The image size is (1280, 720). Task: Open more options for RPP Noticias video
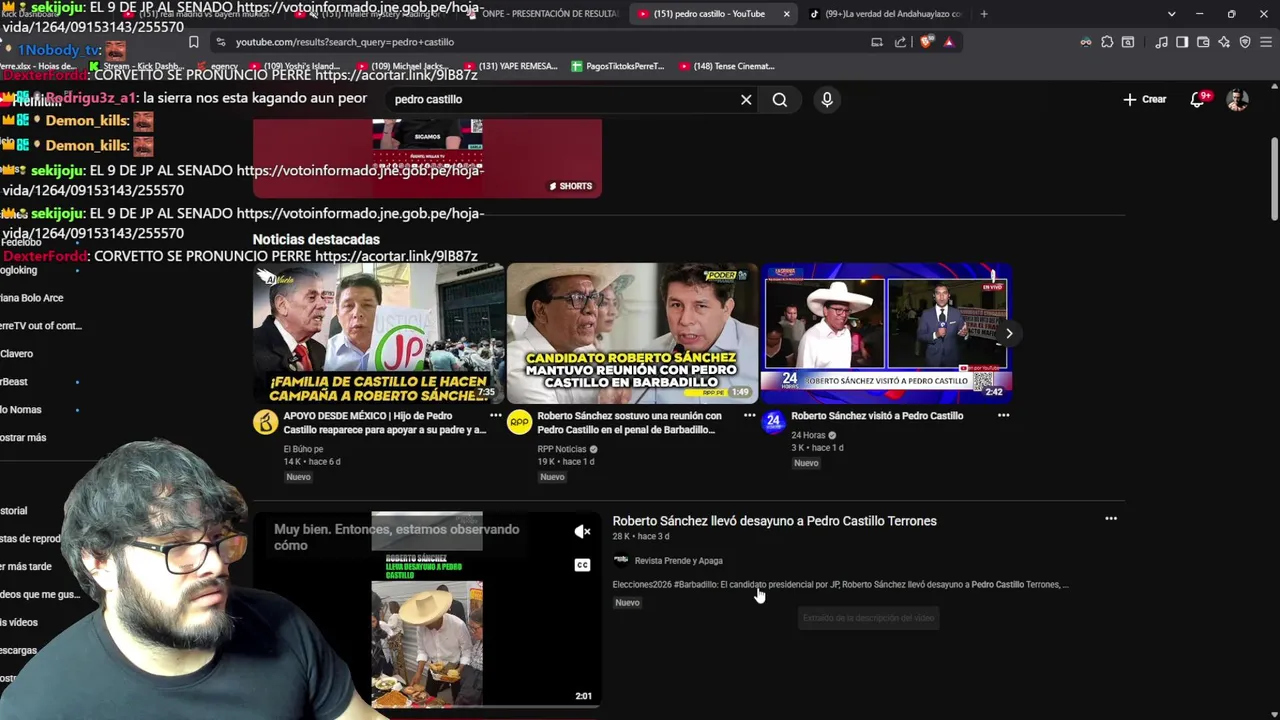(749, 415)
